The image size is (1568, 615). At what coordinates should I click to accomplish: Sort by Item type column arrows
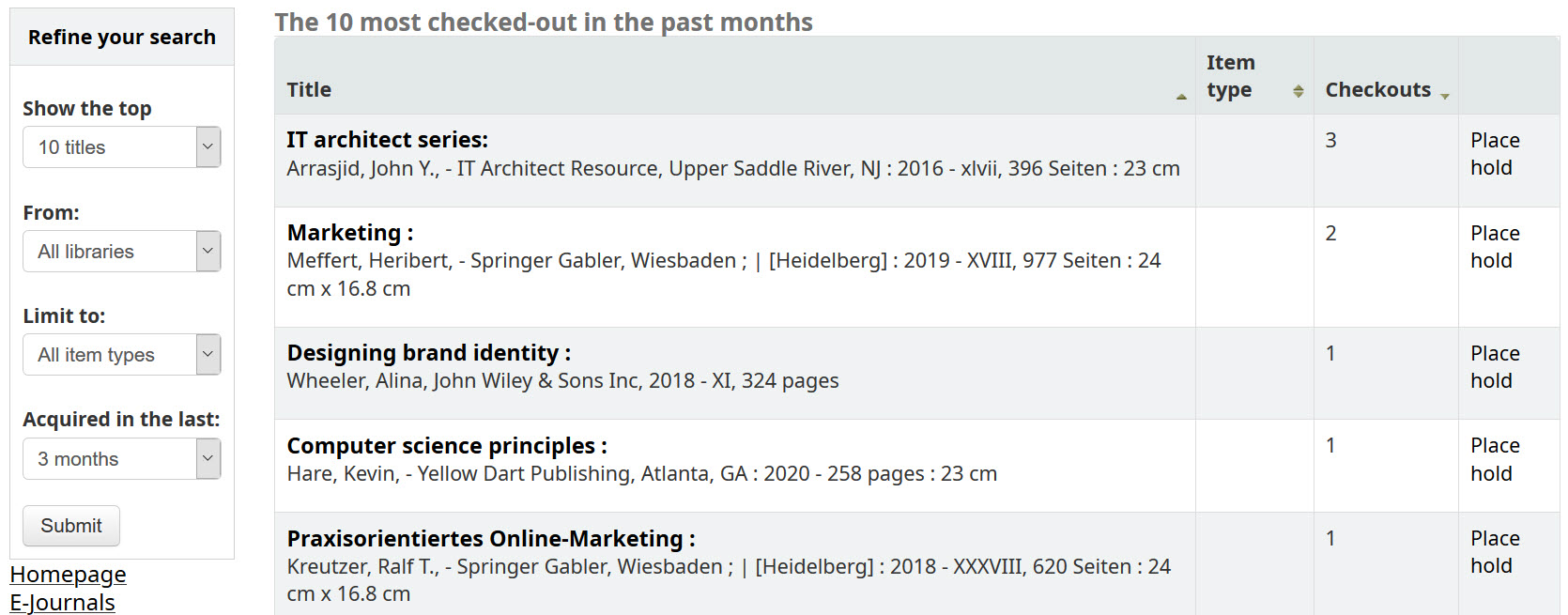click(x=1298, y=91)
